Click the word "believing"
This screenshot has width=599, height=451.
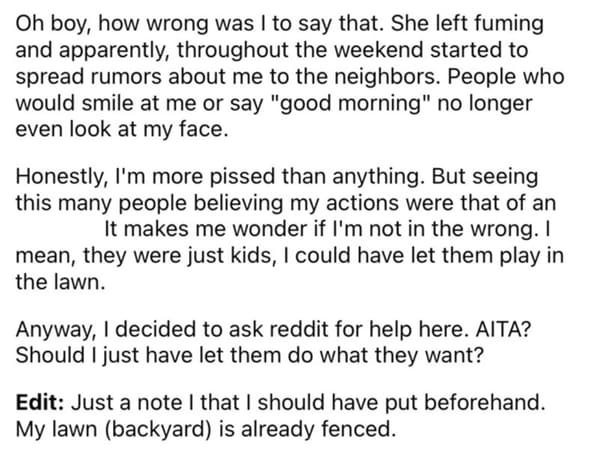pos(238,204)
